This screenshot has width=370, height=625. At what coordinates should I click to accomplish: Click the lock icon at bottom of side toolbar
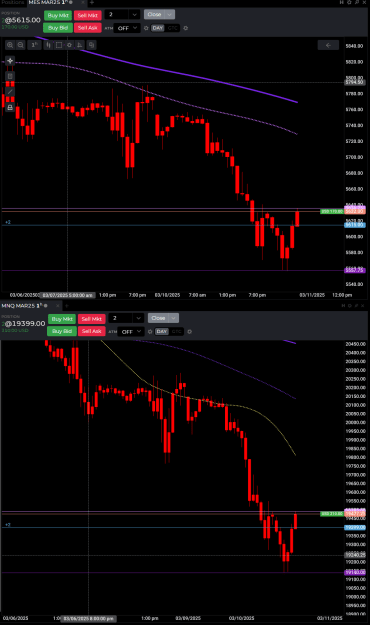pos(10,107)
